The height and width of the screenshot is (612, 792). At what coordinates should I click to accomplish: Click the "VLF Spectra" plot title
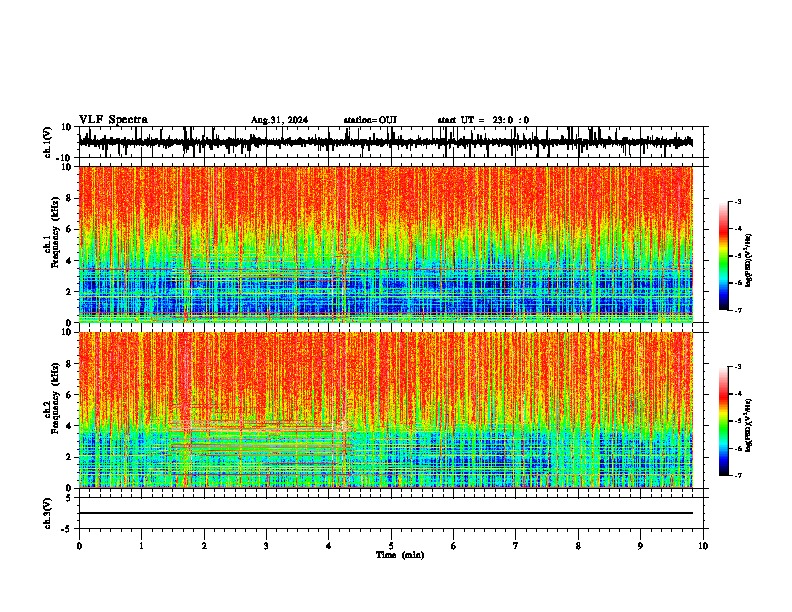coord(113,120)
